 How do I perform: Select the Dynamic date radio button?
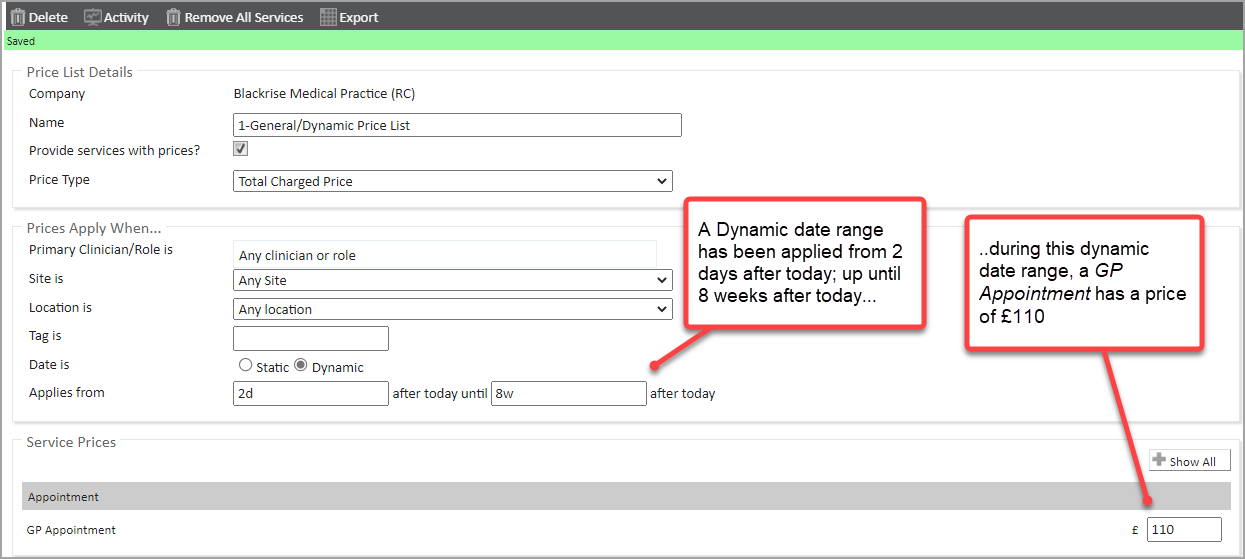click(300, 366)
